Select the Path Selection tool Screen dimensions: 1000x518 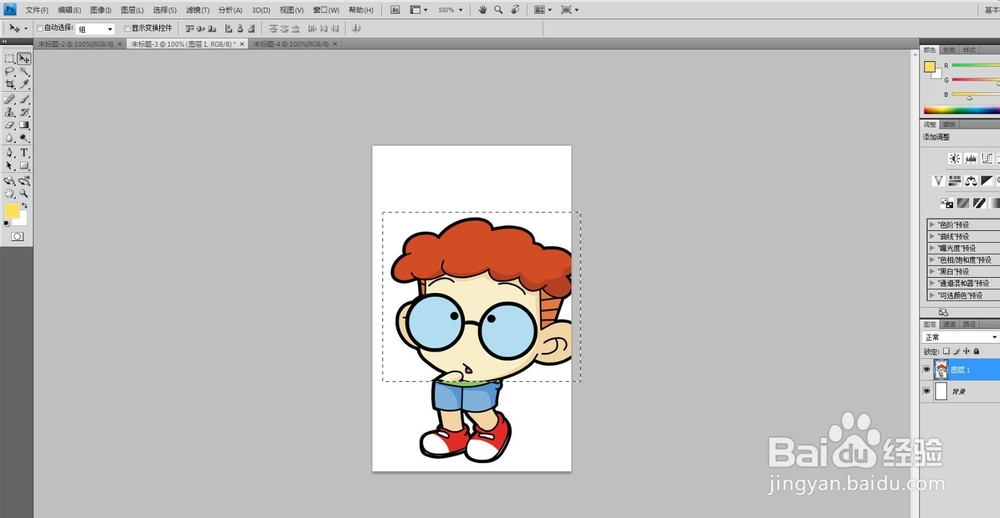click(10, 166)
